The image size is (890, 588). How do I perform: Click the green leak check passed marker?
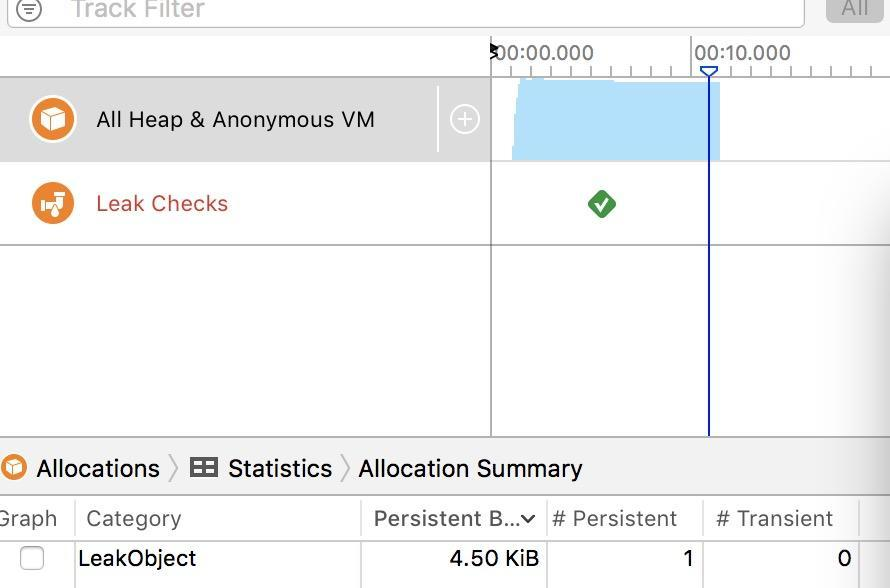[x=601, y=204]
